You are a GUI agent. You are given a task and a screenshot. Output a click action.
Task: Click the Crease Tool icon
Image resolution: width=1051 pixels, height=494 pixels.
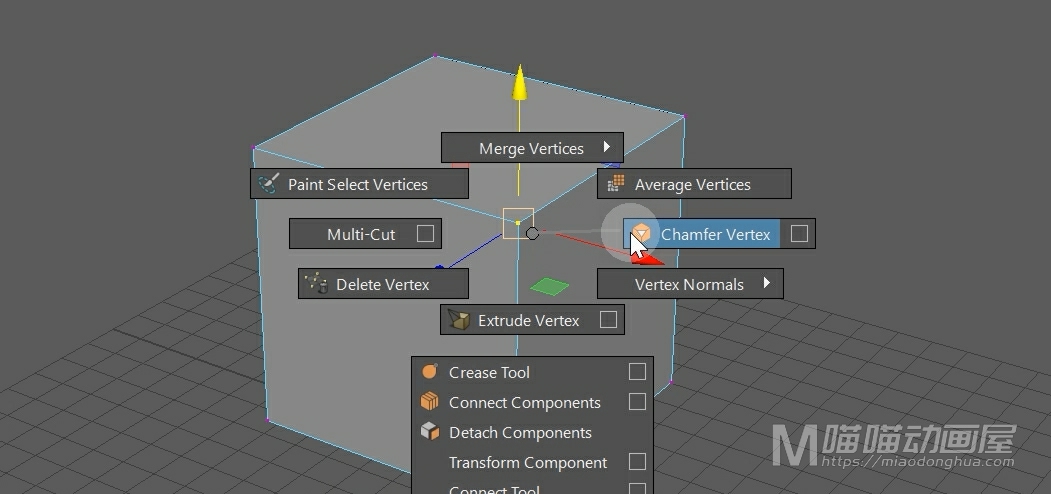click(x=430, y=372)
